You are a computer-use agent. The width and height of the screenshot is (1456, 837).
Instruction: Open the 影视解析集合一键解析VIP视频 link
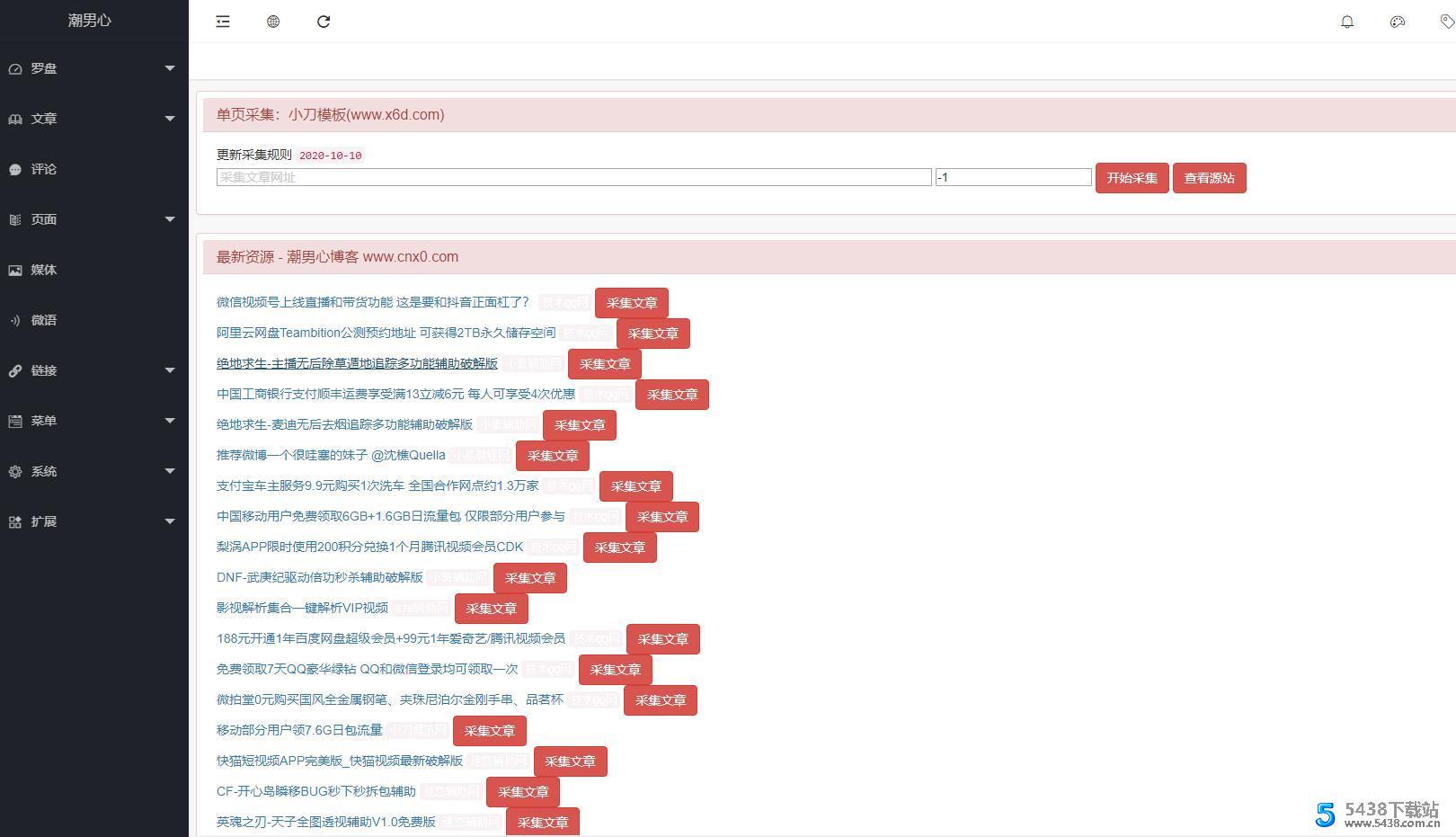(302, 608)
